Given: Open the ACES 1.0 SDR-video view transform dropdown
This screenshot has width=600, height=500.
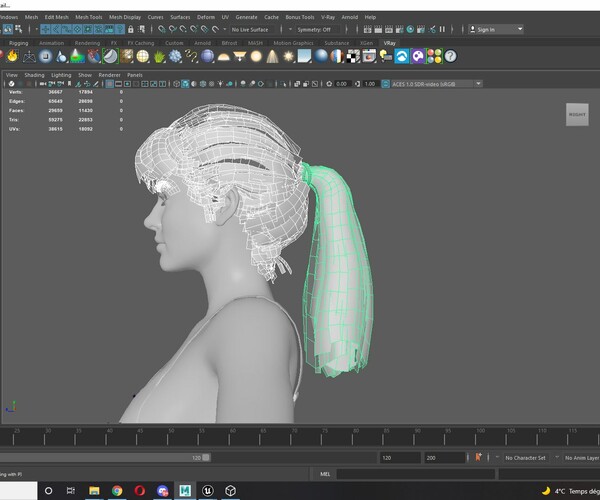Looking at the screenshot, I should tap(436, 84).
